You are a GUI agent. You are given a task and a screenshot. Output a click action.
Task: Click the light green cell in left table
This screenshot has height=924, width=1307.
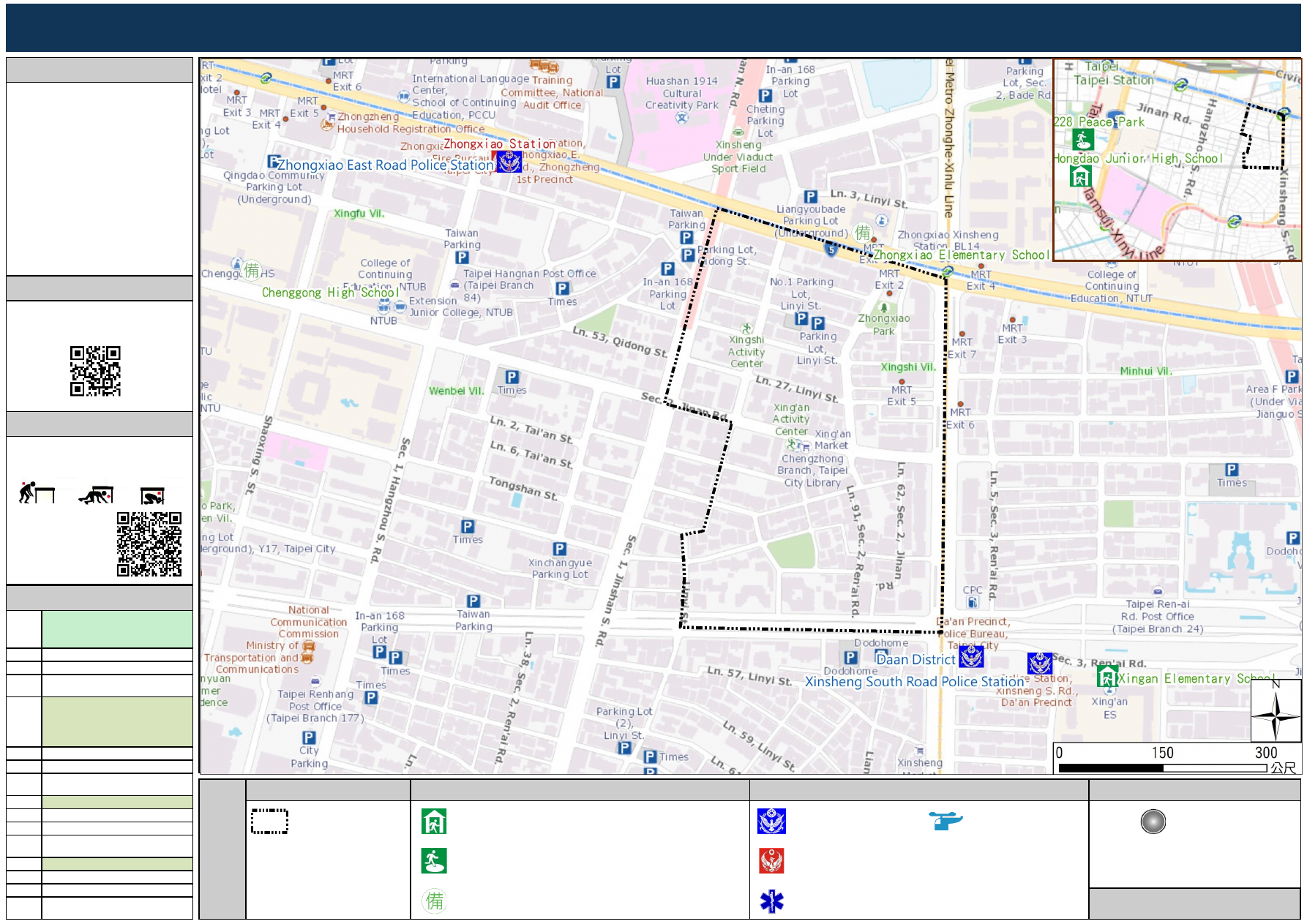(x=117, y=629)
